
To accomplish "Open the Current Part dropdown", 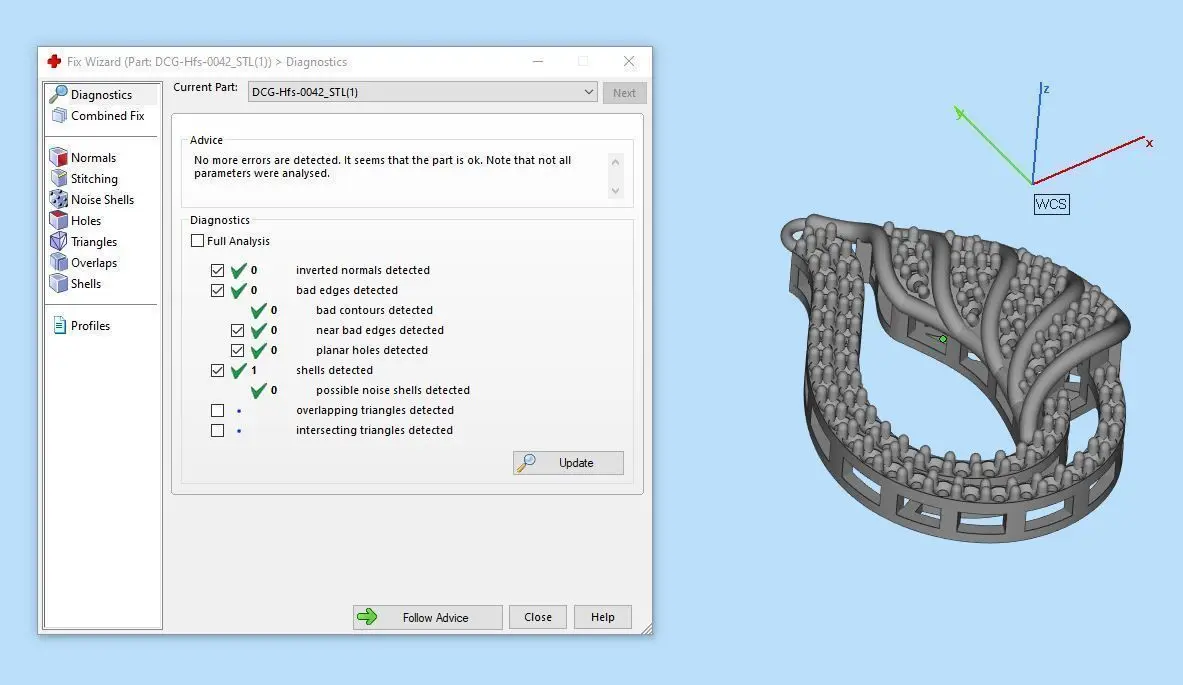I will [x=422, y=92].
